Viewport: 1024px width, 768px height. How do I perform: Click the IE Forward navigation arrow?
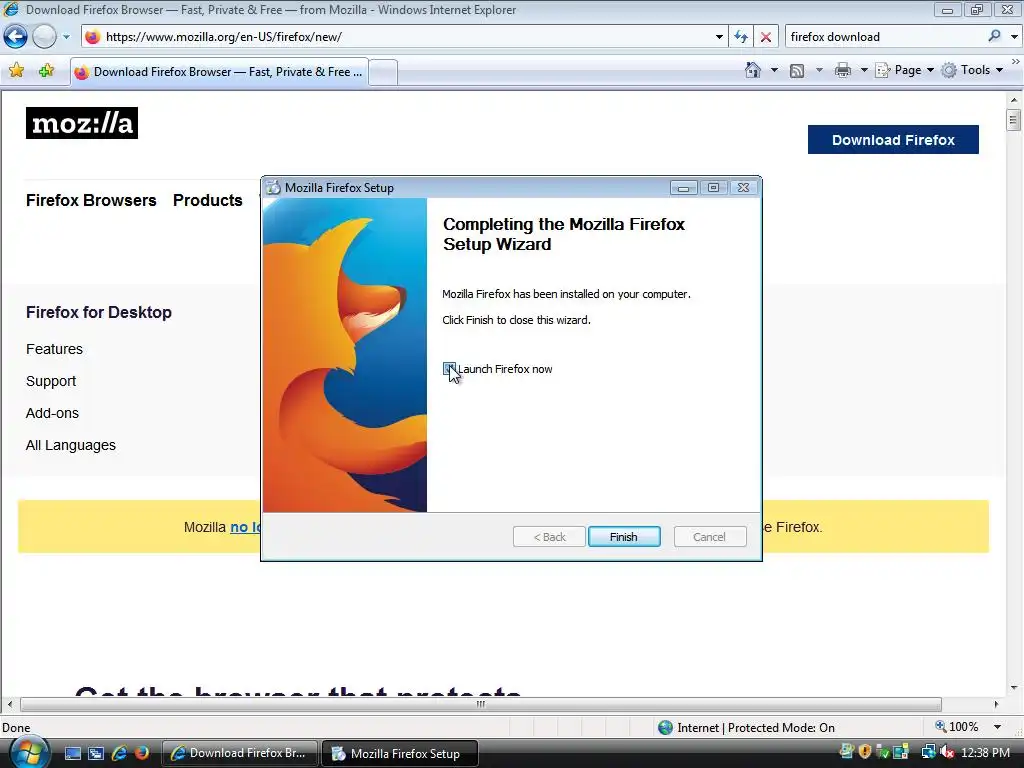44,37
